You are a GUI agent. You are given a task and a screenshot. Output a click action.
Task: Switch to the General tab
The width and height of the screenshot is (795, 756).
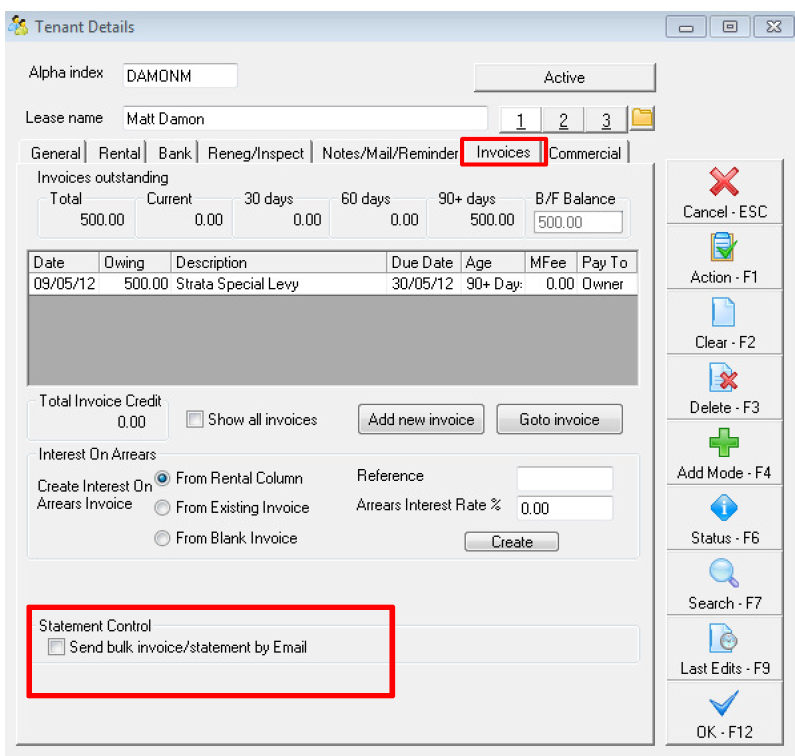coord(55,153)
